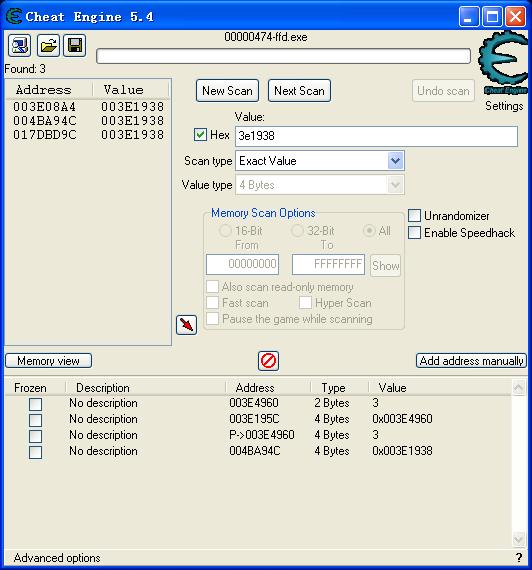Select the 32-Bit radio button
532x570 pixels.
coord(297,230)
